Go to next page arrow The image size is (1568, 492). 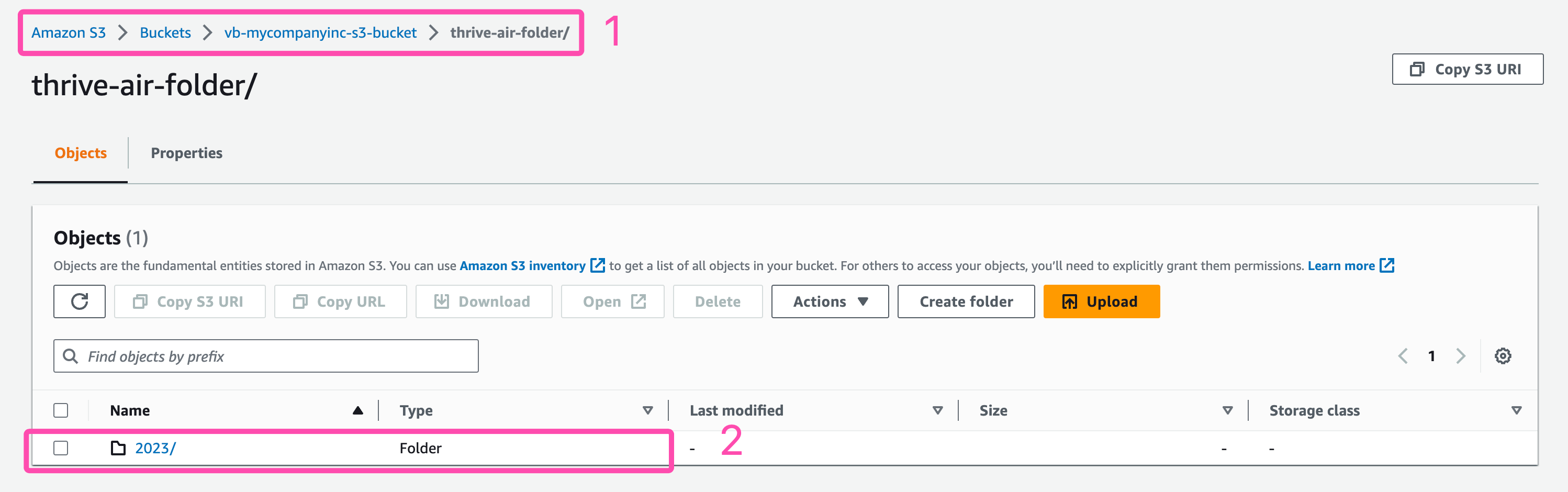(x=1460, y=356)
